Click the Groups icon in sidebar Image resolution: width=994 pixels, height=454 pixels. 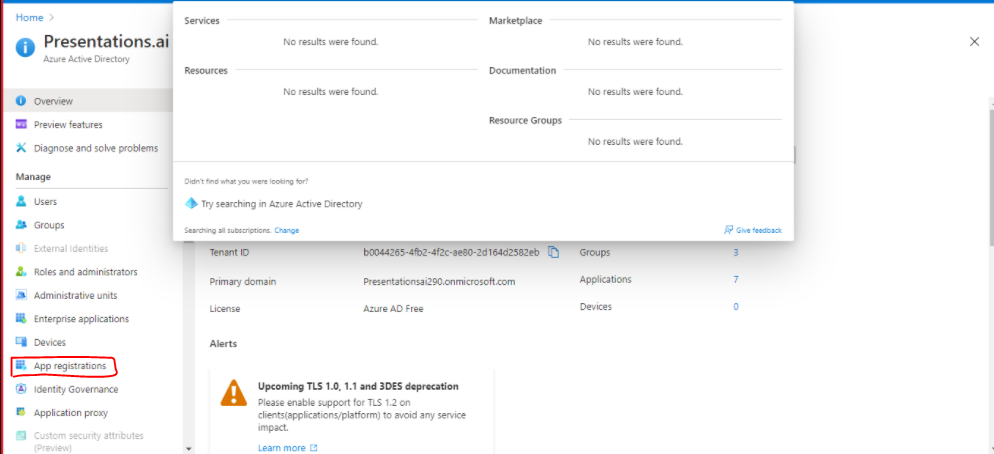21,225
